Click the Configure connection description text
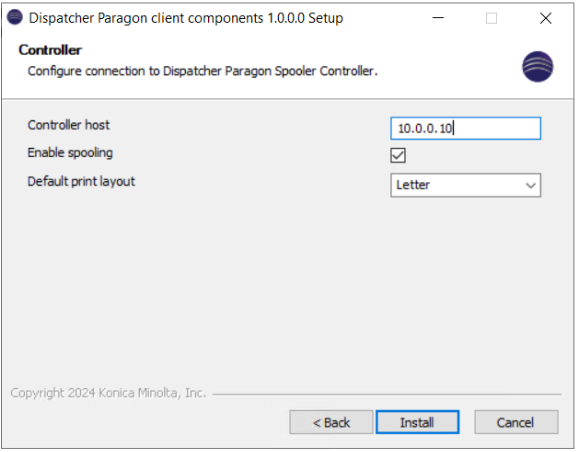576x452 pixels. pos(203,71)
